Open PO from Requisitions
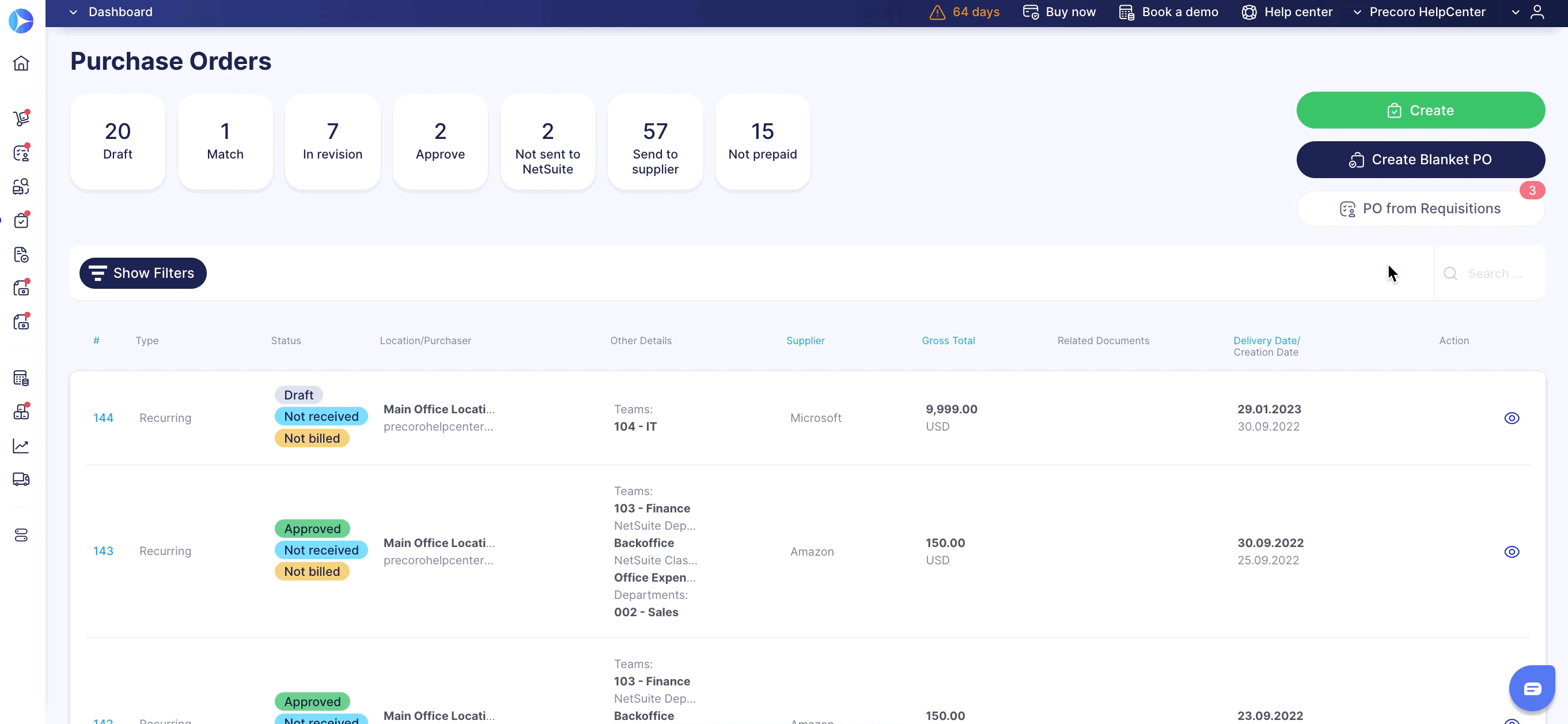Image resolution: width=1568 pixels, height=724 pixels. [1421, 209]
